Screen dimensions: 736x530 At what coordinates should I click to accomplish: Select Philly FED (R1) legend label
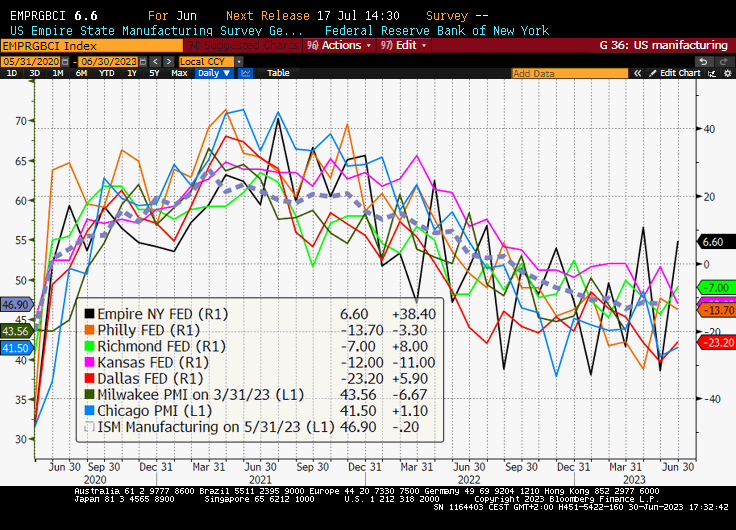click(148, 330)
